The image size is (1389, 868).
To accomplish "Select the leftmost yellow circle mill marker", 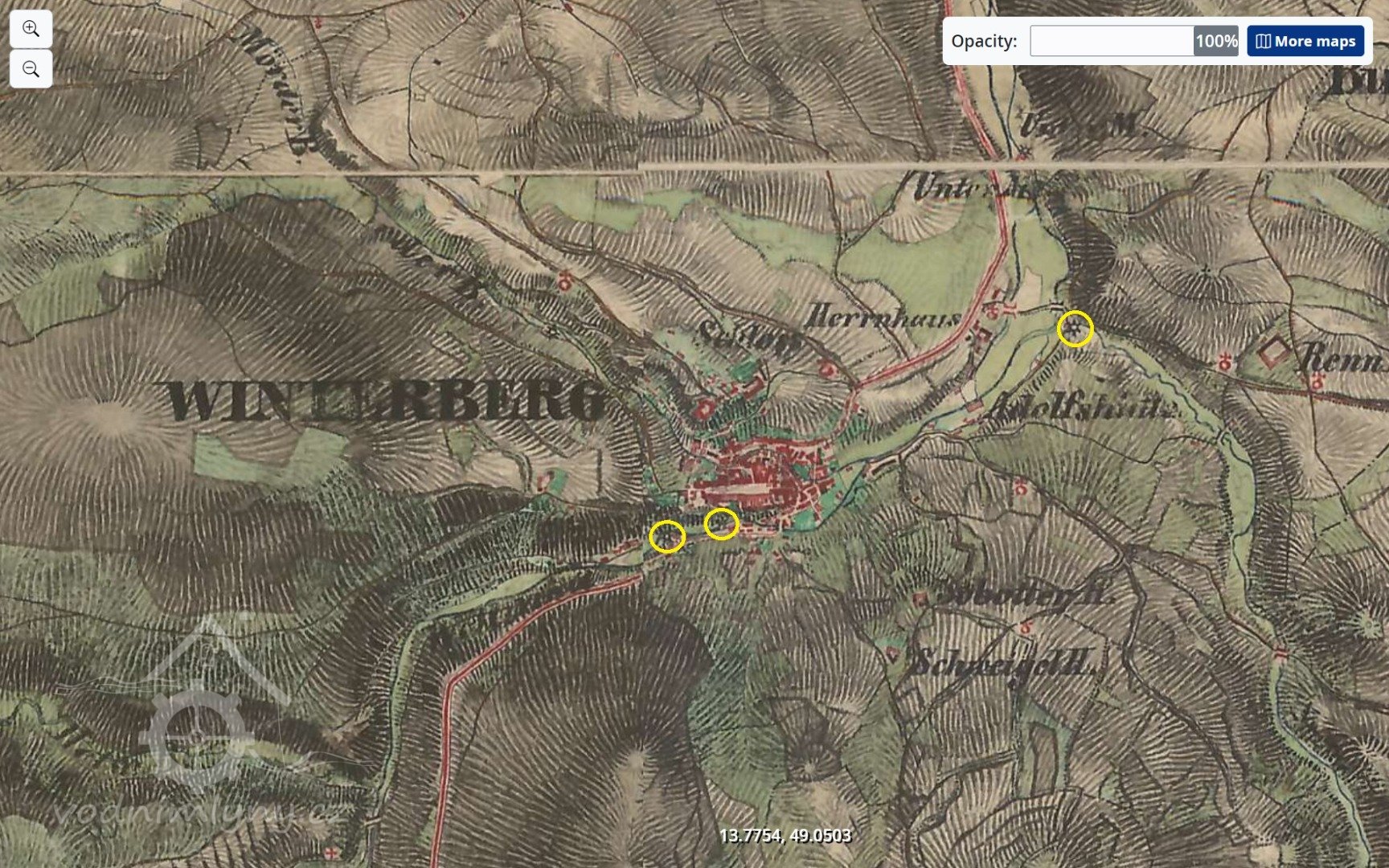I will (x=666, y=536).
